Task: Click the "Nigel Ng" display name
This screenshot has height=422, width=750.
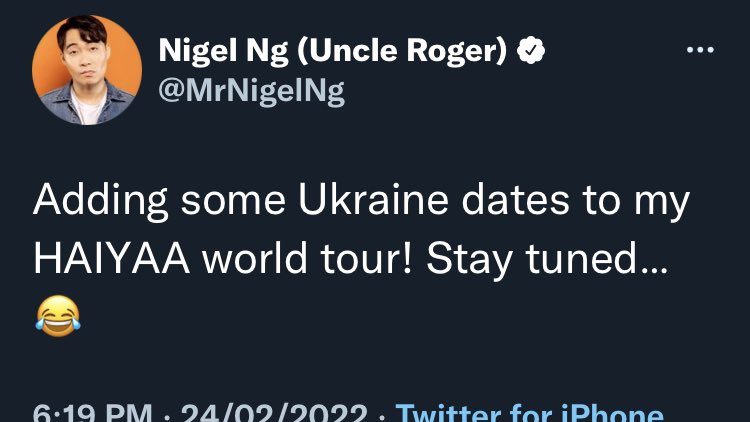Action: [214, 52]
